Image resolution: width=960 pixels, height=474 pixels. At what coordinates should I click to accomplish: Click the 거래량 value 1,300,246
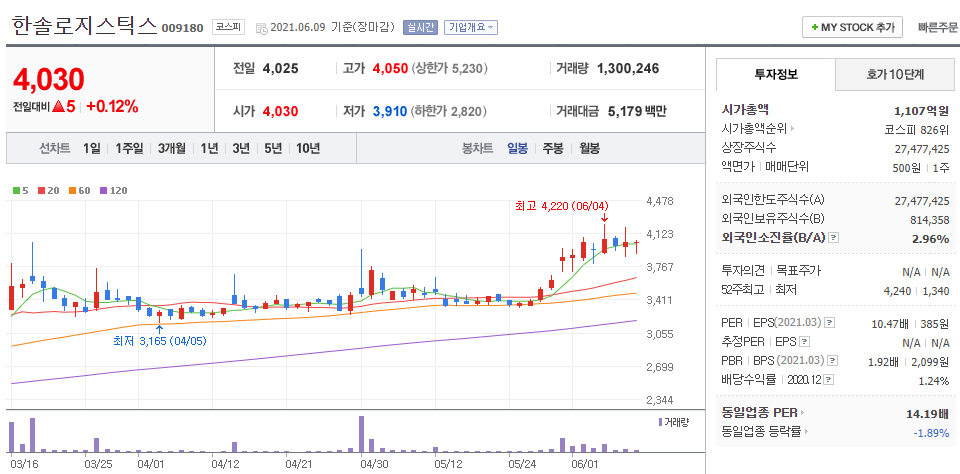[x=628, y=69]
